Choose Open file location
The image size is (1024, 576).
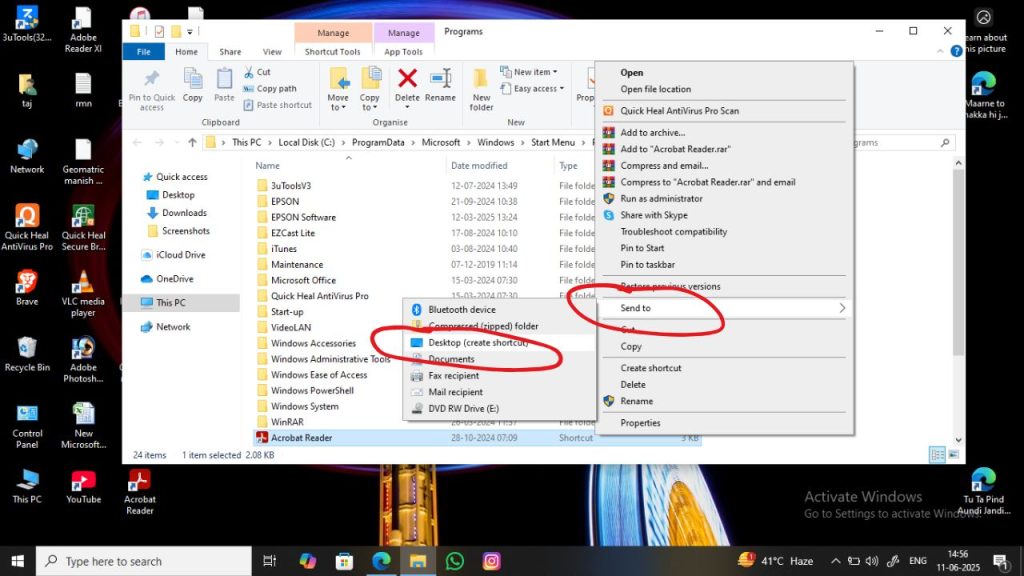point(655,89)
